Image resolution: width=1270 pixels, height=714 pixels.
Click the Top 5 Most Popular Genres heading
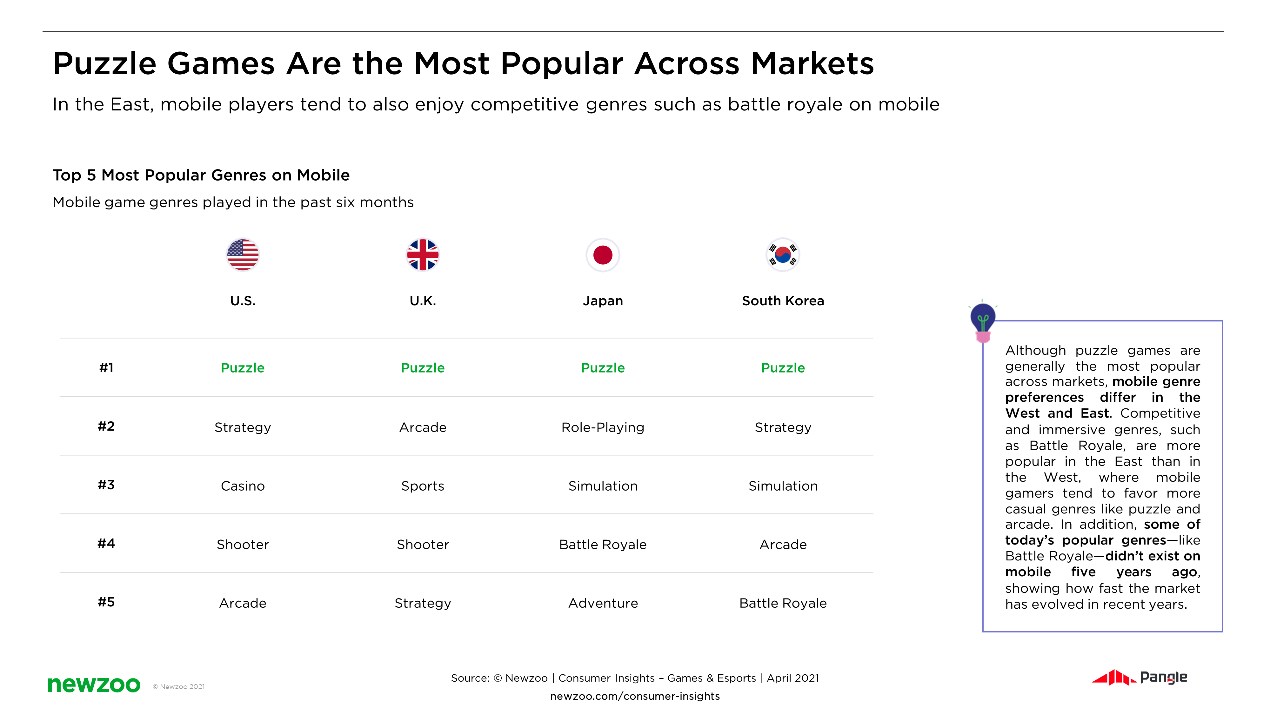(201, 175)
